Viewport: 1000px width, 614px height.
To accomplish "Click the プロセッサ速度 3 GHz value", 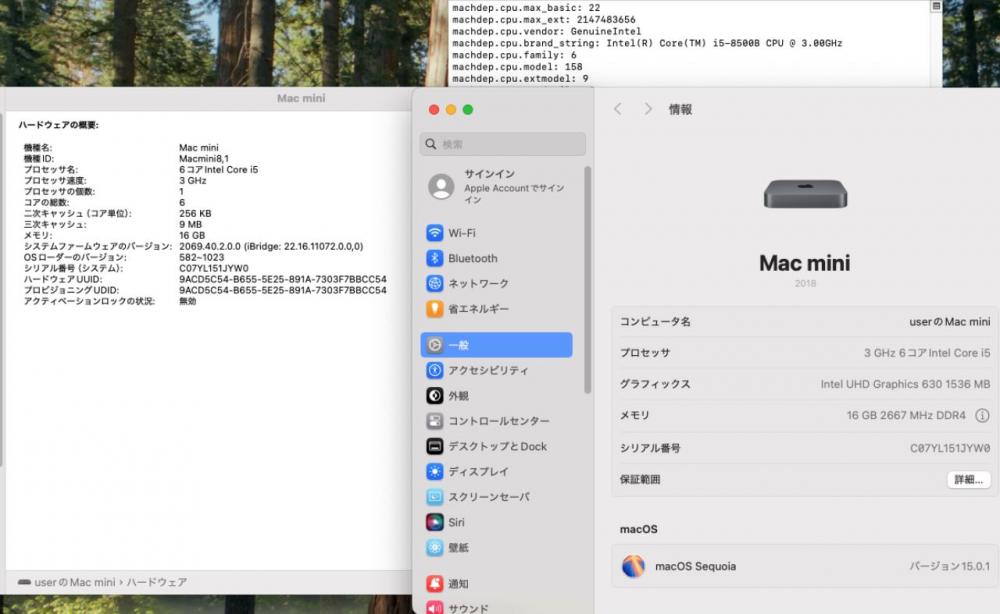I will (193, 180).
